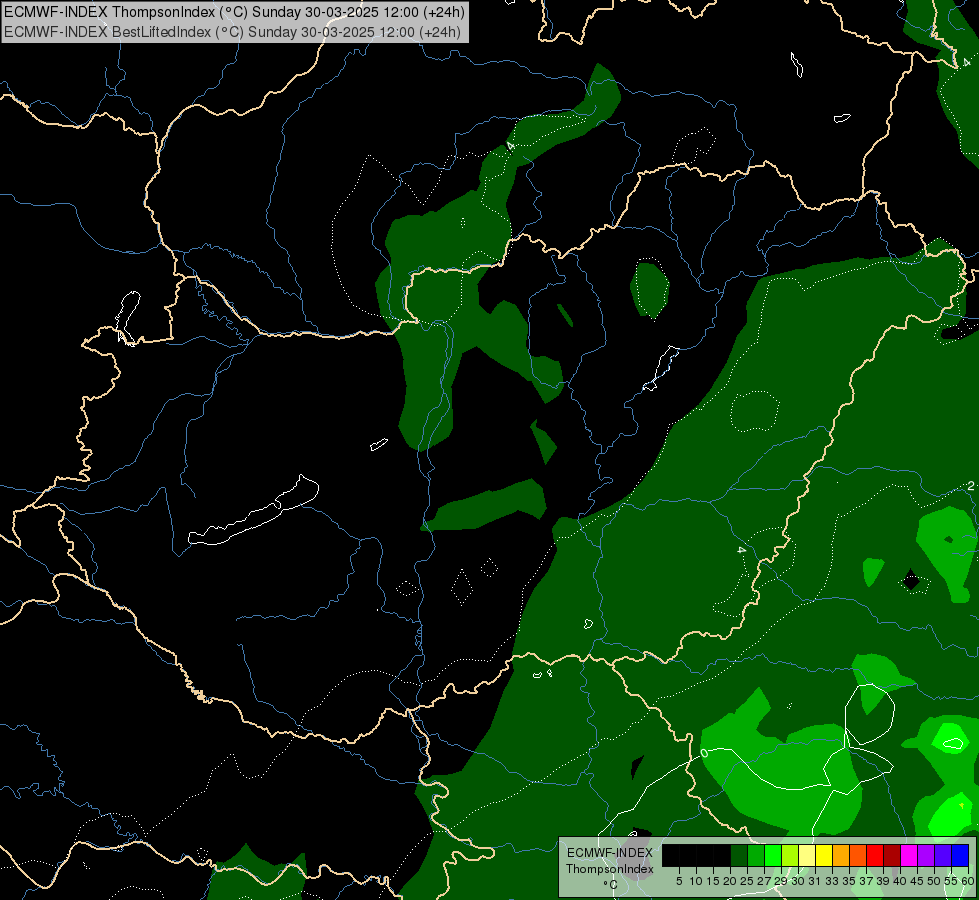
Task: Click the legend label ECMWF-INDEX
Action: [x=610, y=853]
